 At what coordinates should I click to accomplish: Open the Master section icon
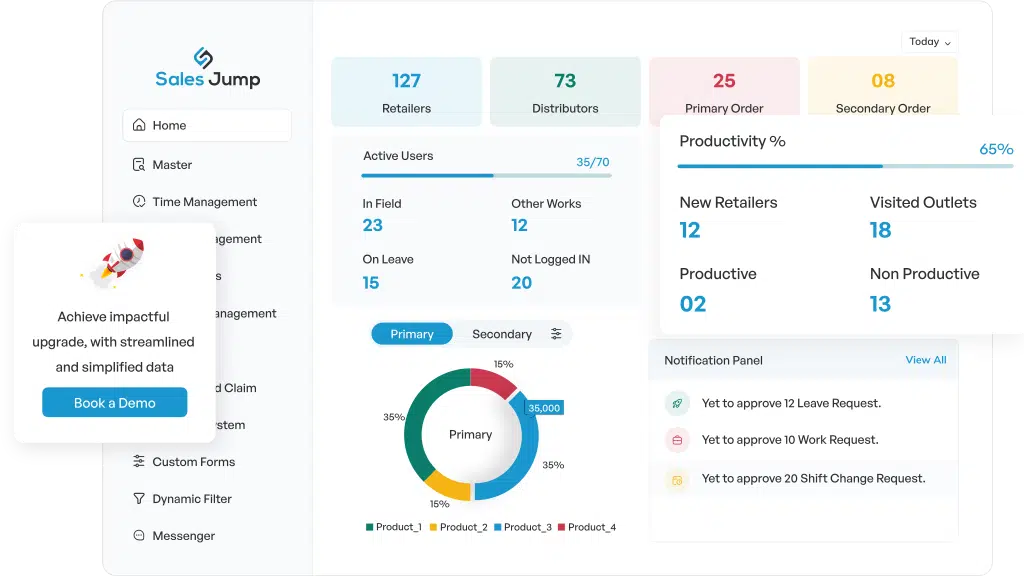[139, 165]
